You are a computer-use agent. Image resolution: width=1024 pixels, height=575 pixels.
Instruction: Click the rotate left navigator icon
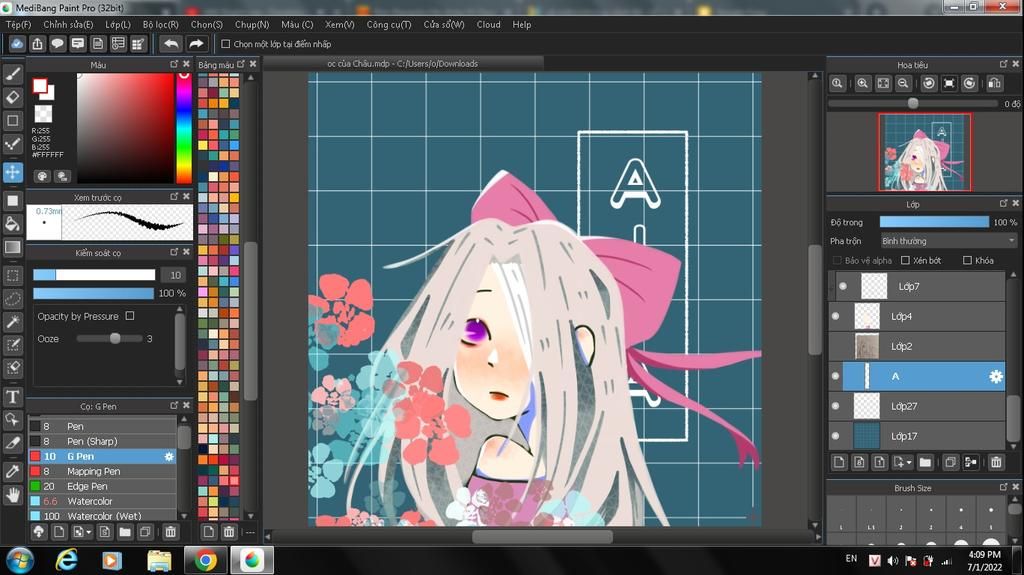[x=929, y=84]
